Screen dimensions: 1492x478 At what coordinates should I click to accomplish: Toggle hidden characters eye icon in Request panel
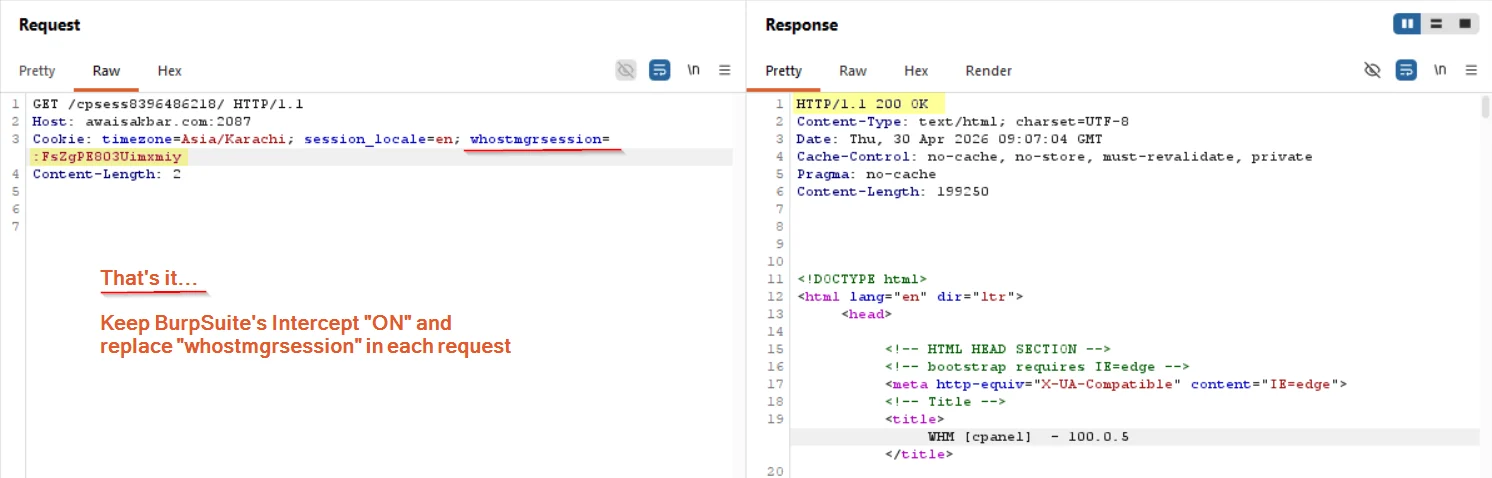coord(626,70)
